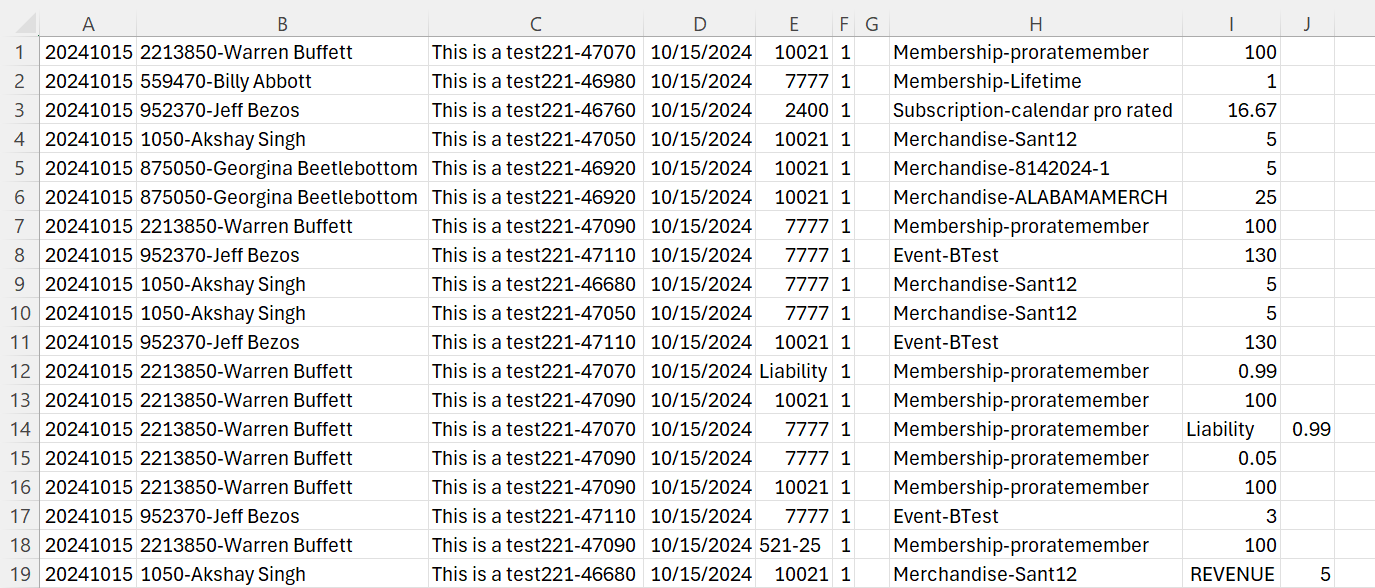The height and width of the screenshot is (588, 1375).
Task: Select the test221-46760 cell in row 3
Action: coord(535,110)
